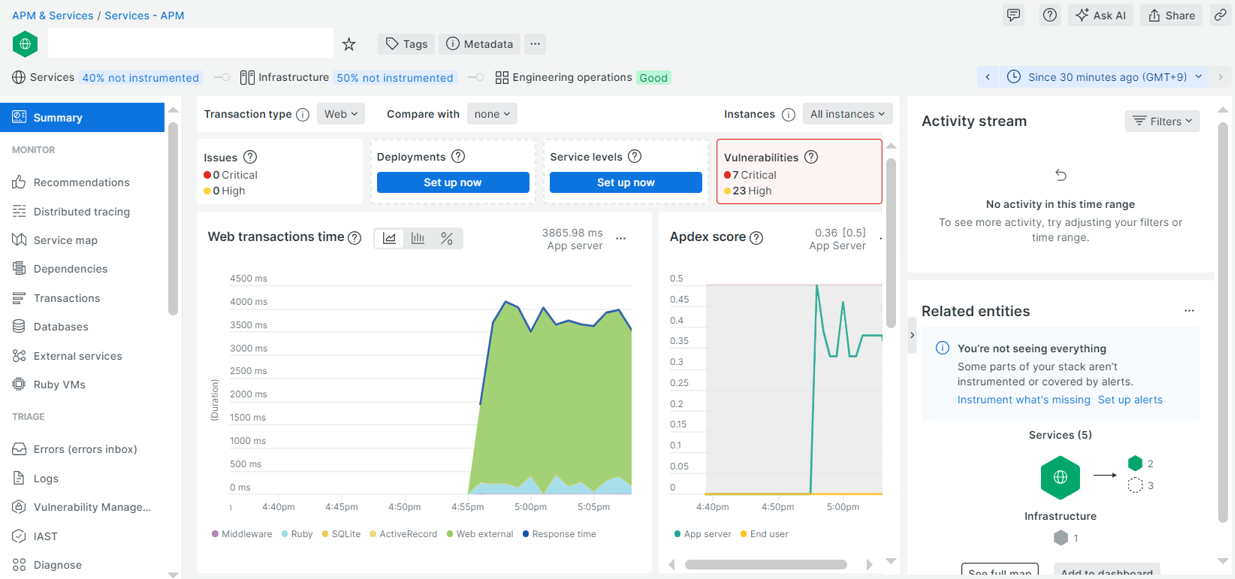The height and width of the screenshot is (579, 1235).
Task: Open the help question mark icon
Action: click(1049, 15)
